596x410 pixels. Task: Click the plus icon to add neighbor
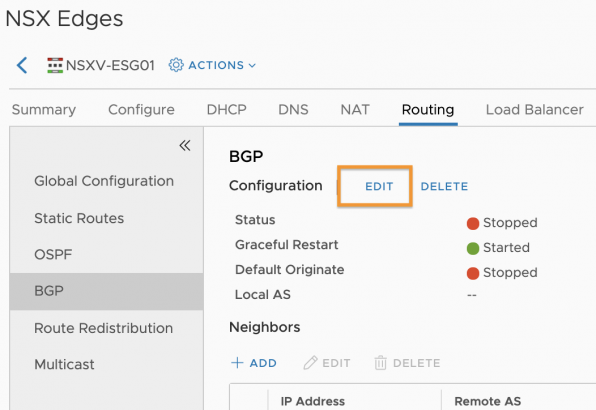pyautogui.click(x=237, y=363)
